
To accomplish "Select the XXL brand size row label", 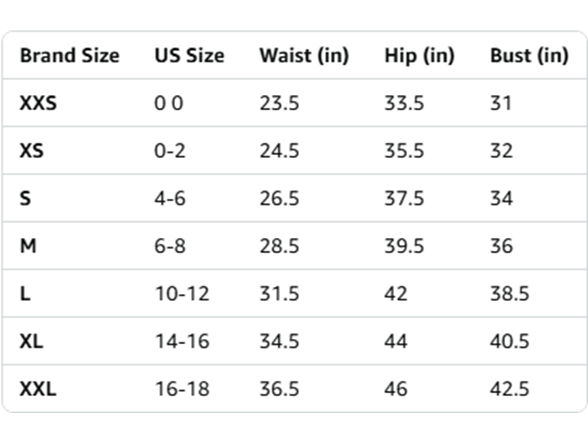I will click(38, 389).
